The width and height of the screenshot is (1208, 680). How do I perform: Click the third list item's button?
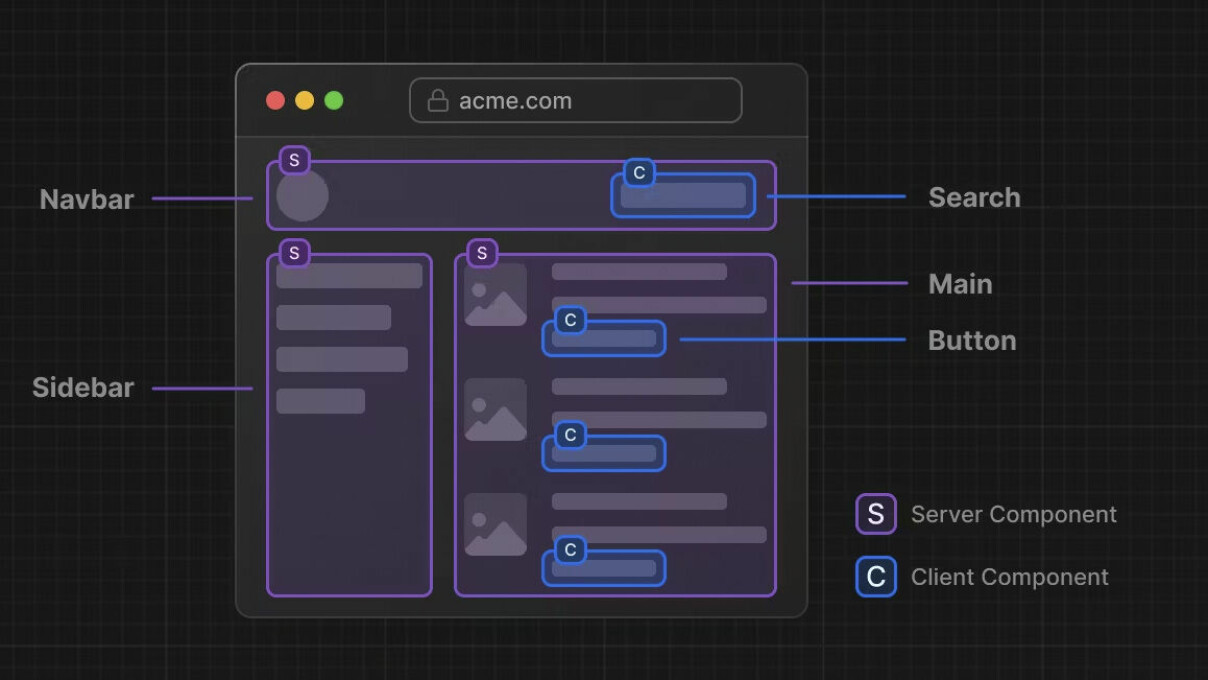604,568
